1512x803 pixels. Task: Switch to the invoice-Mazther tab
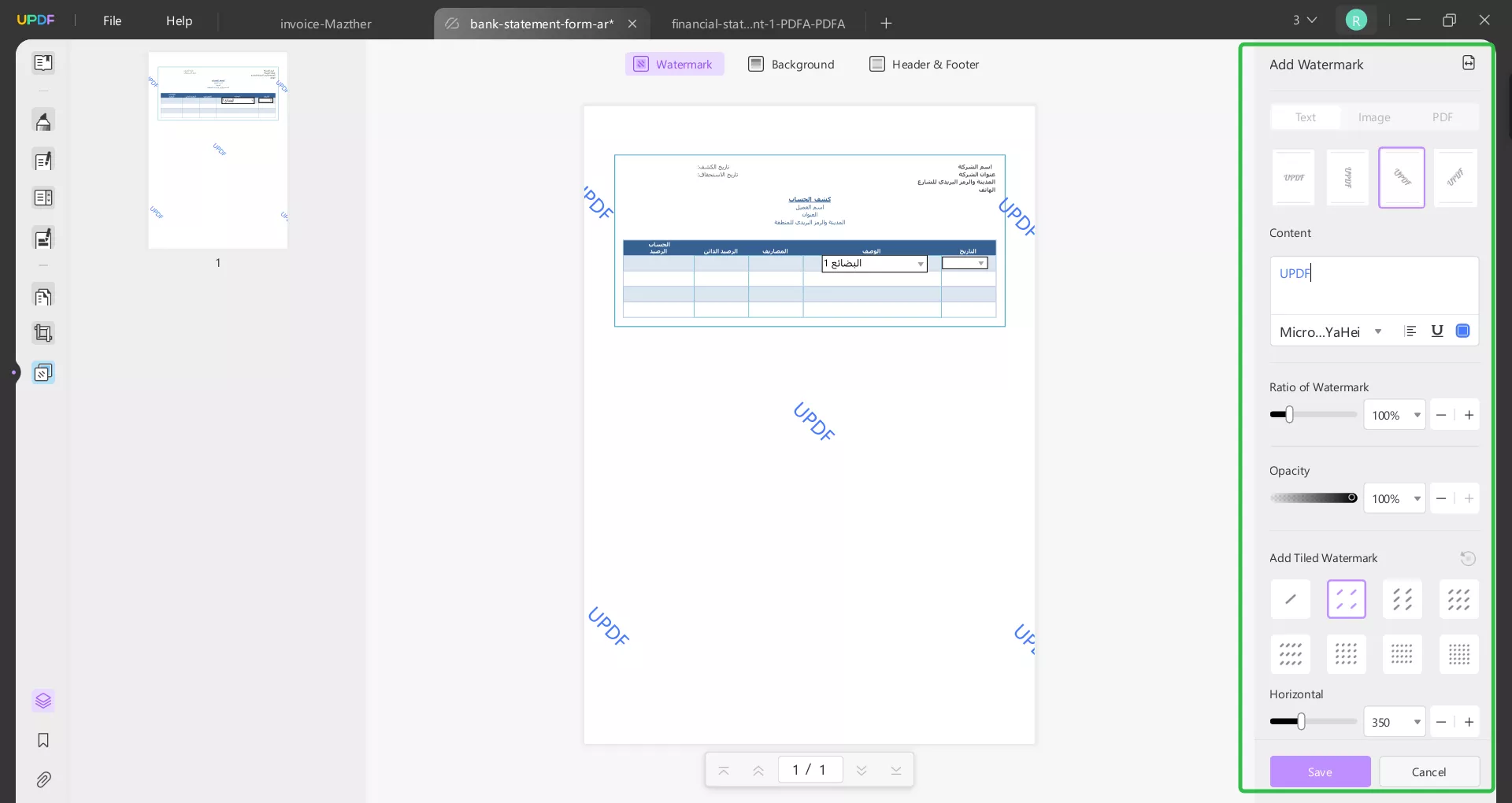(326, 24)
